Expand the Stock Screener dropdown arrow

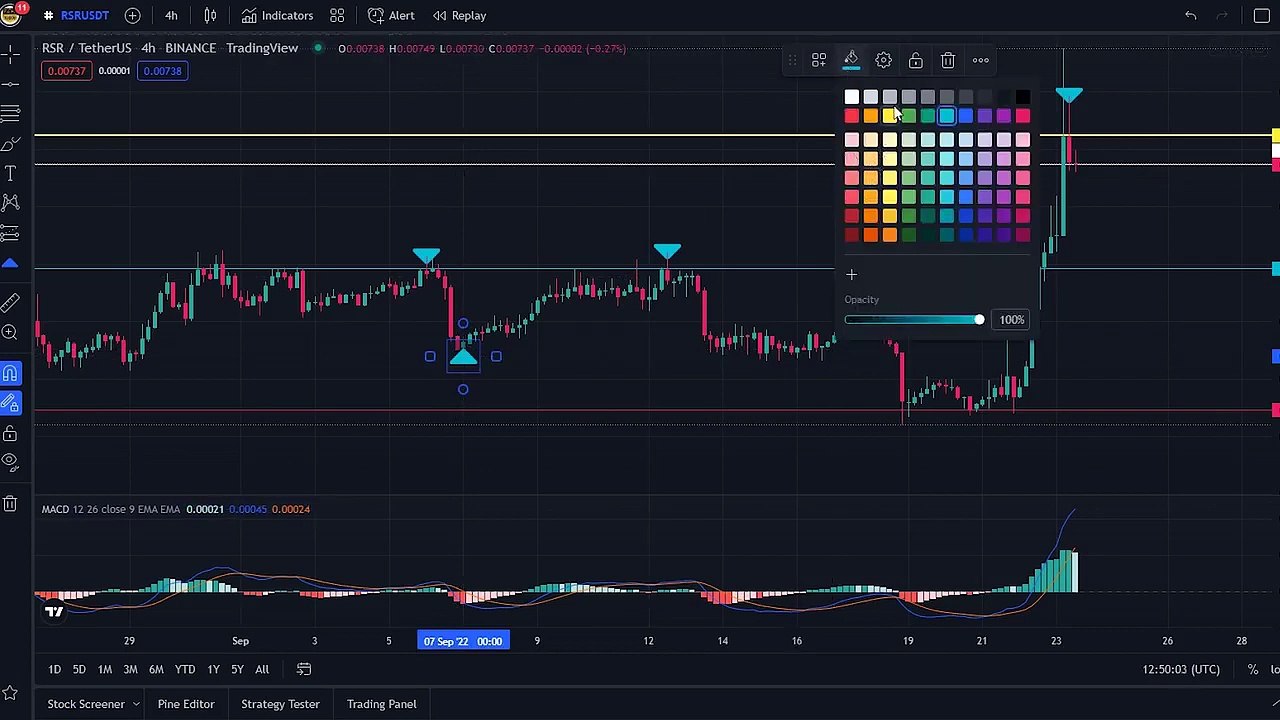(x=136, y=704)
